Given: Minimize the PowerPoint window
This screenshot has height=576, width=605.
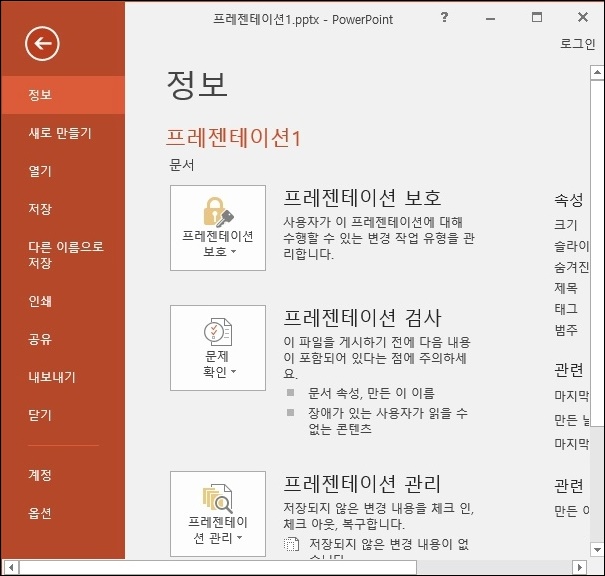Looking at the screenshot, I should pyautogui.click(x=490, y=18).
